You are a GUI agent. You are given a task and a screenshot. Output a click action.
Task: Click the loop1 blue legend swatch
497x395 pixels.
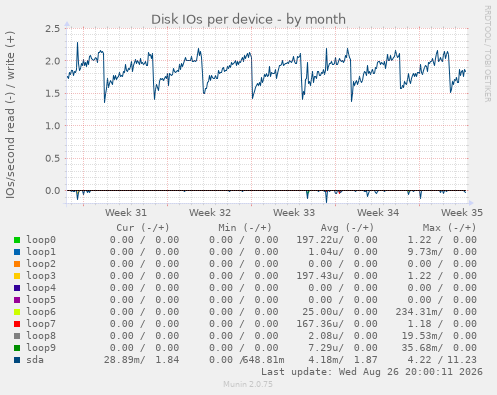tap(17, 252)
